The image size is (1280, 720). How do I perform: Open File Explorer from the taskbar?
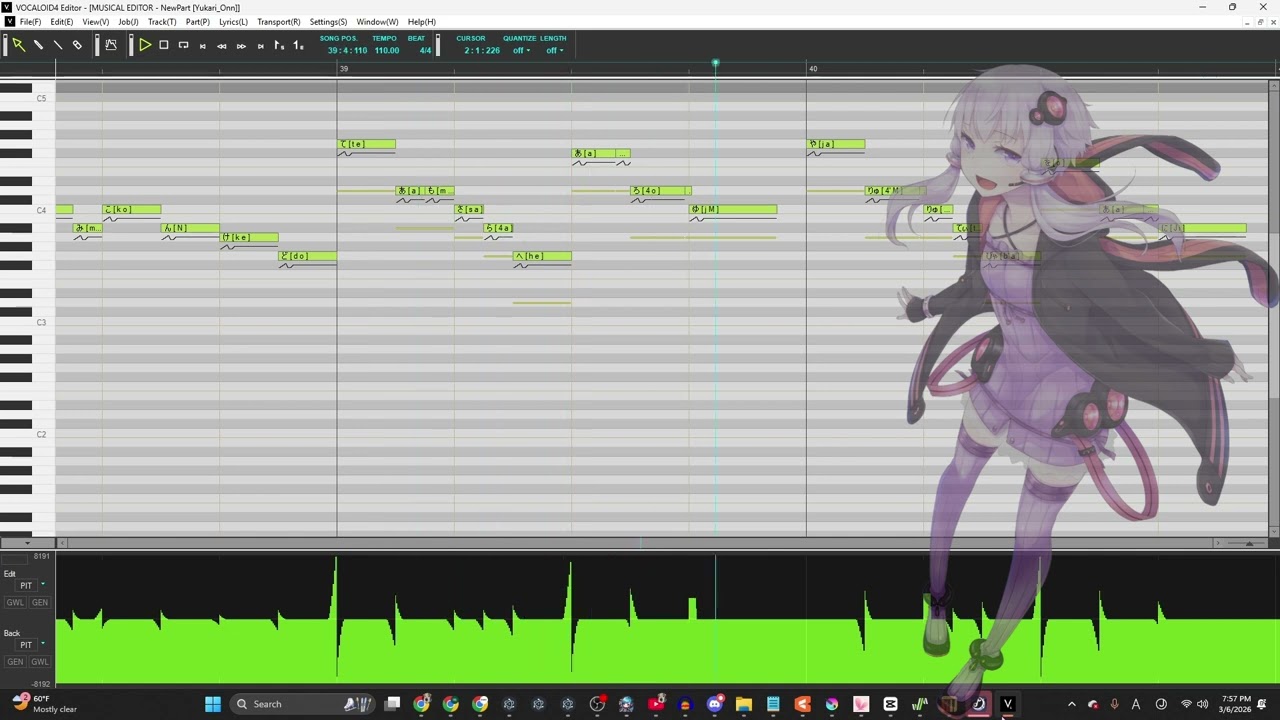[744, 704]
